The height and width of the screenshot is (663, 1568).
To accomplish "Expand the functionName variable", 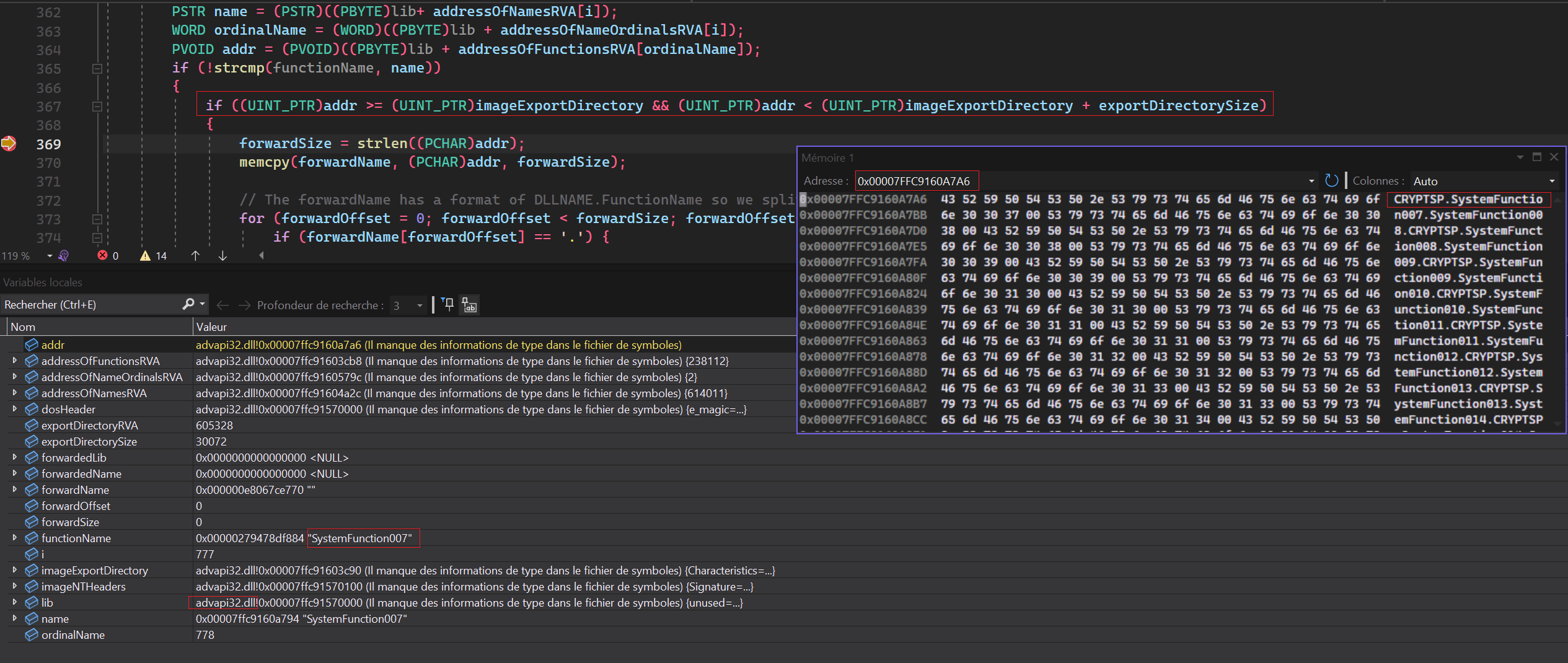I will tap(14, 537).
